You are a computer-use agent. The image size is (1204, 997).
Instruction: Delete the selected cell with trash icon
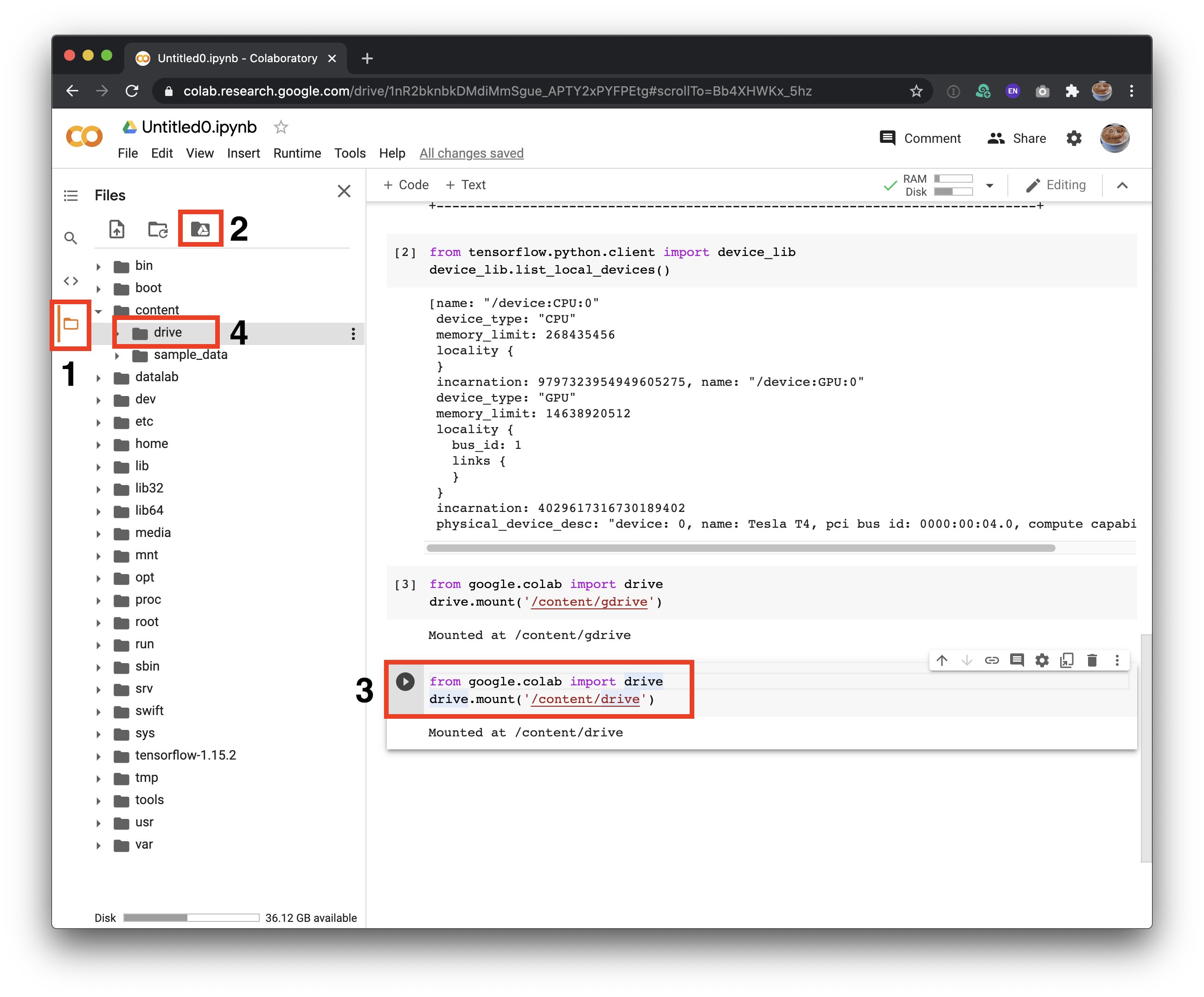pyautogui.click(x=1092, y=660)
